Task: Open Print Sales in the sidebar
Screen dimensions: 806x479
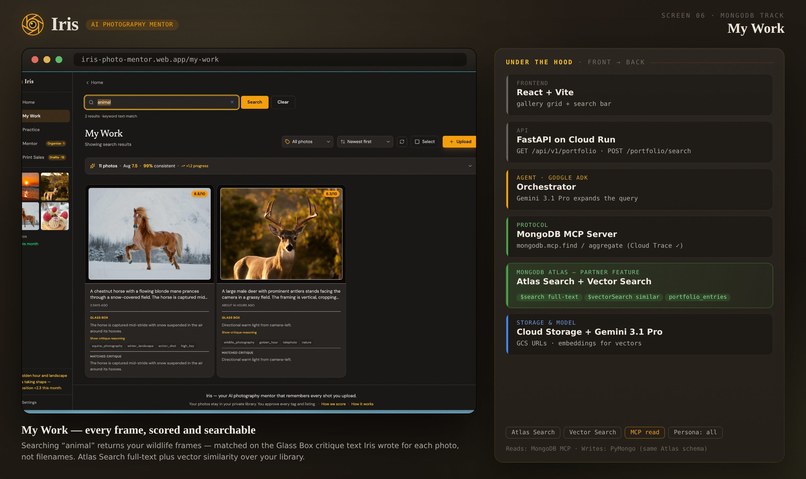Action: (x=33, y=157)
